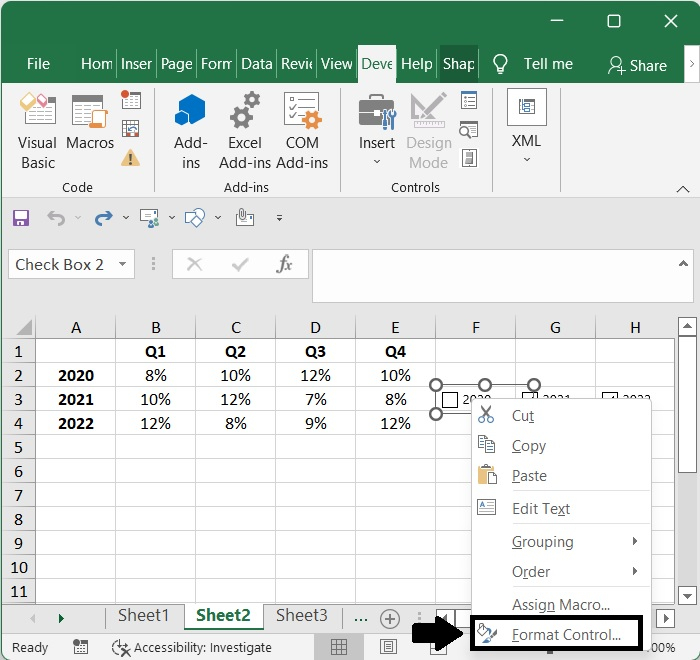This screenshot has height=660, width=700.
Task: Click the vertical scrollbar up arrow
Action: coord(686,327)
